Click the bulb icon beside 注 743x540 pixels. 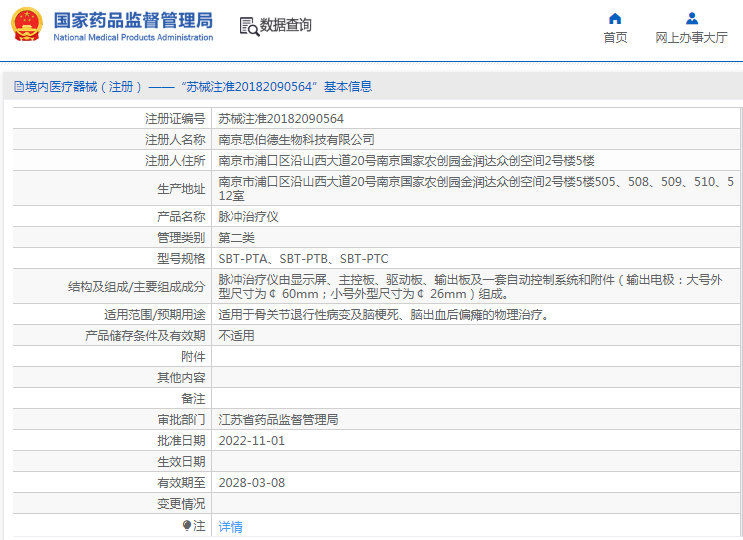186,525
